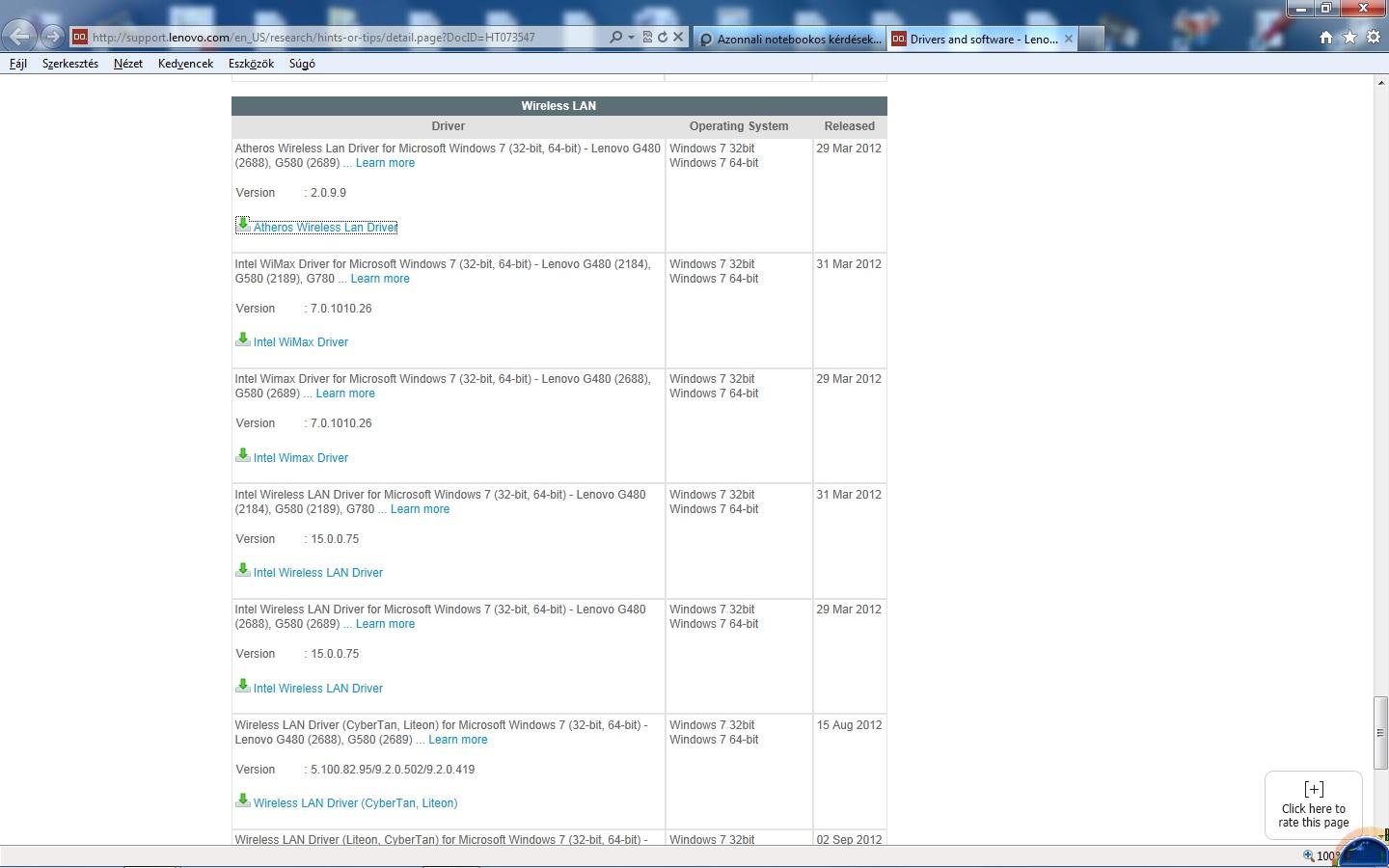Viewport: 1389px width, 868px height.
Task: Open the Kedvencek menu
Action: (185, 64)
